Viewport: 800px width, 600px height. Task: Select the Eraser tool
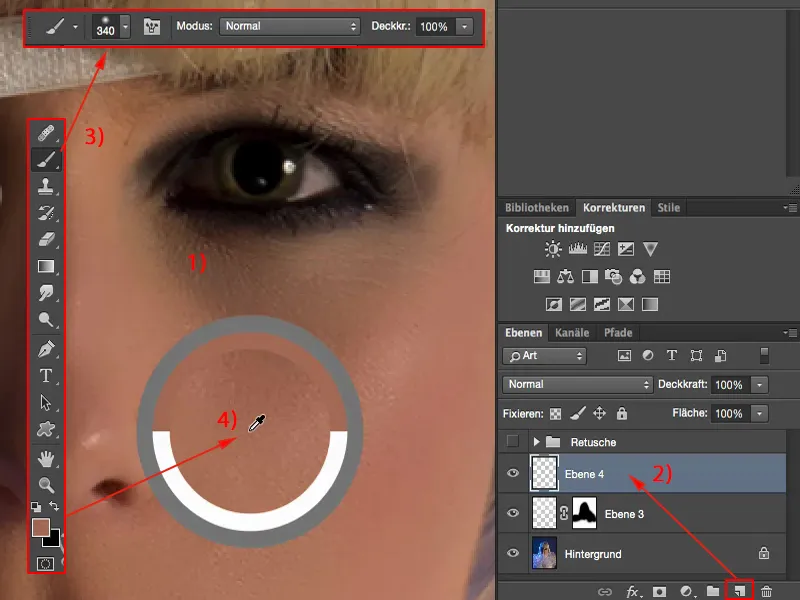coord(46,239)
